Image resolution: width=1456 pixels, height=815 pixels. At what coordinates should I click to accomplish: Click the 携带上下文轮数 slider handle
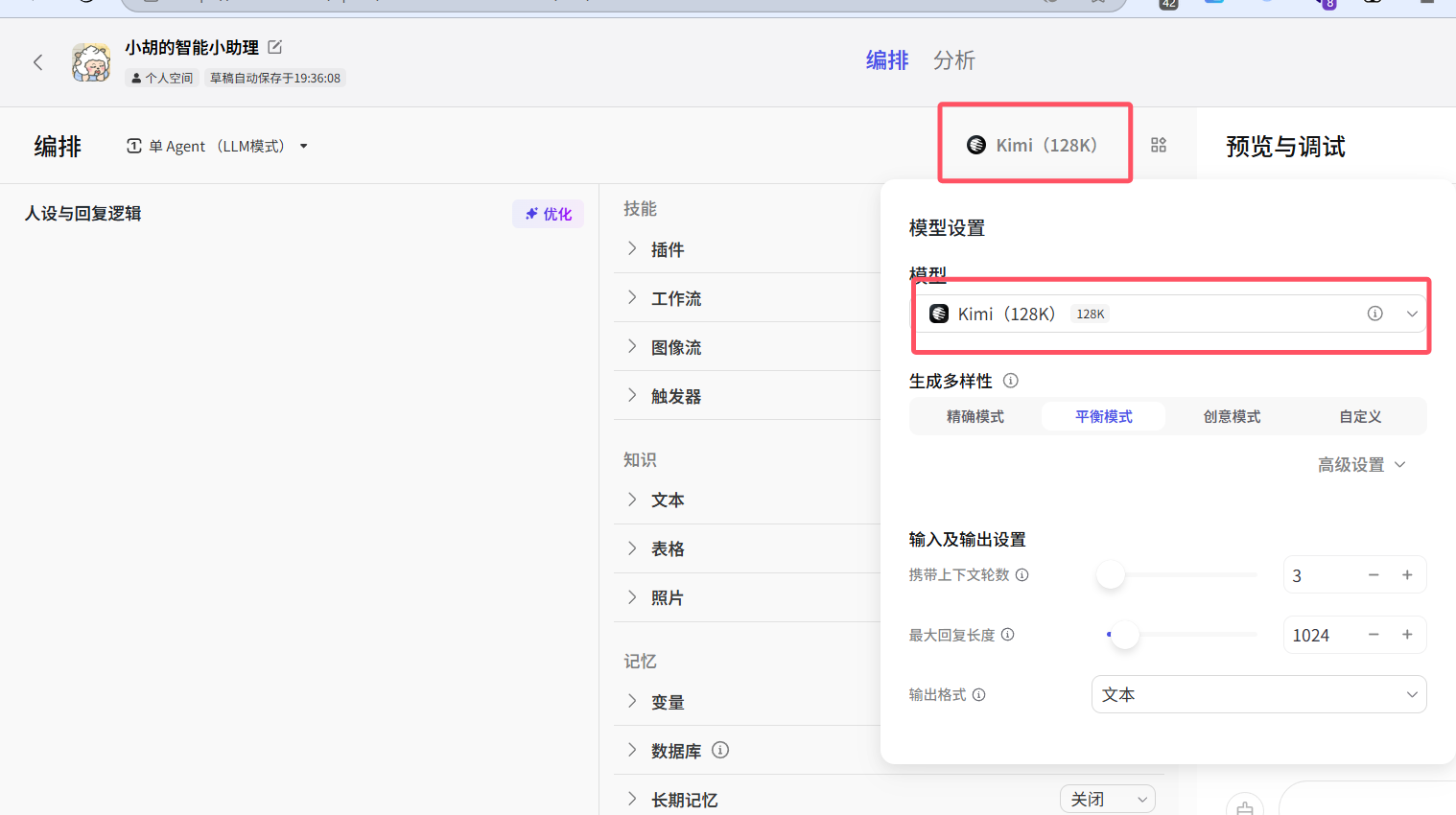(1111, 575)
